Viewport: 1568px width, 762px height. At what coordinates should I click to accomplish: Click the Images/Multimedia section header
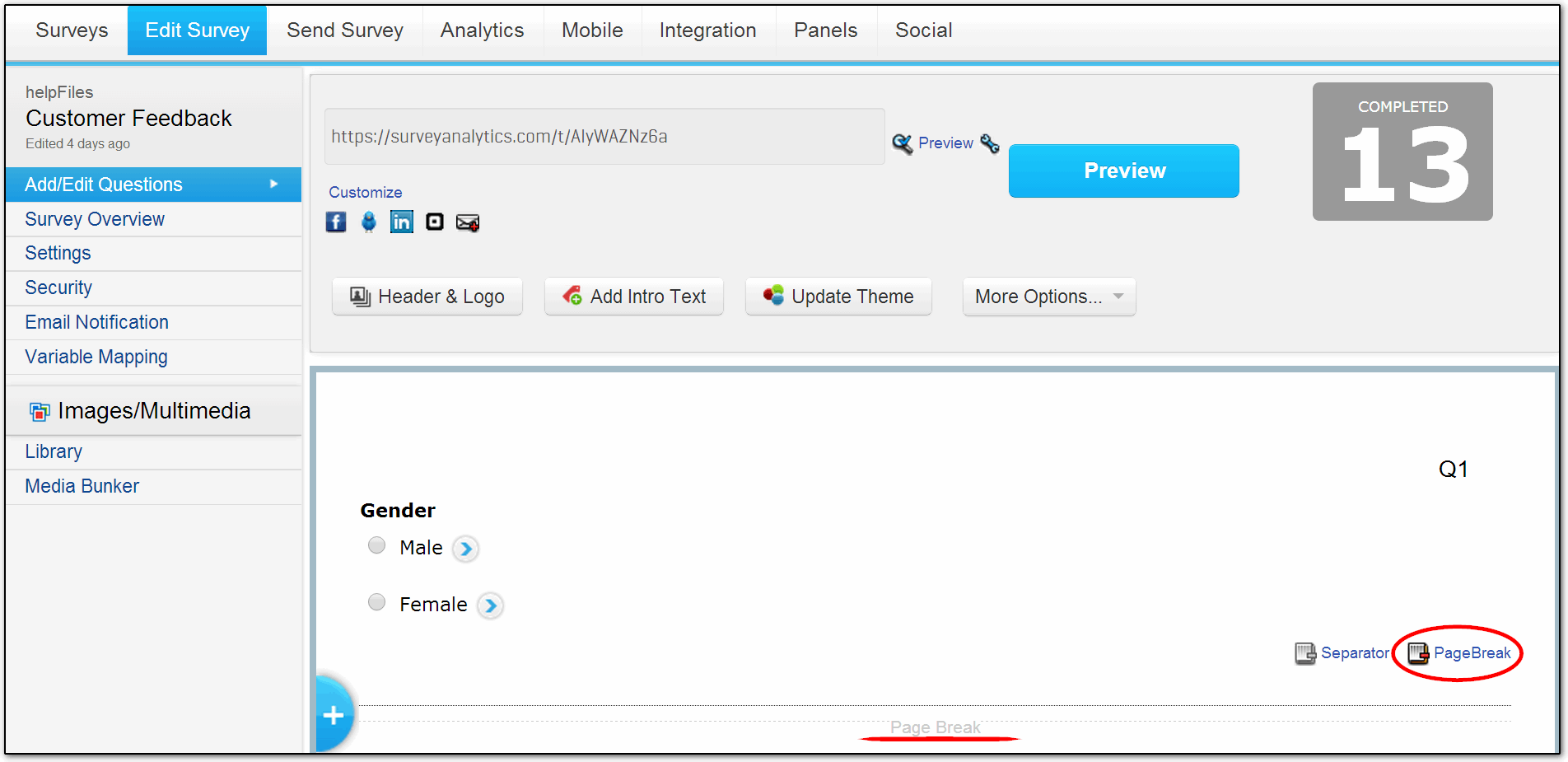pyautogui.click(x=153, y=411)
